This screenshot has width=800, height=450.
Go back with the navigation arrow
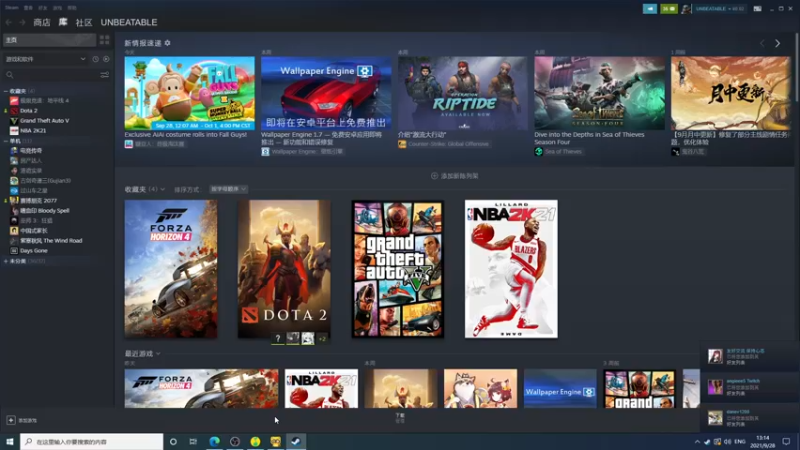pyautogui.click(x=9, y=22)
